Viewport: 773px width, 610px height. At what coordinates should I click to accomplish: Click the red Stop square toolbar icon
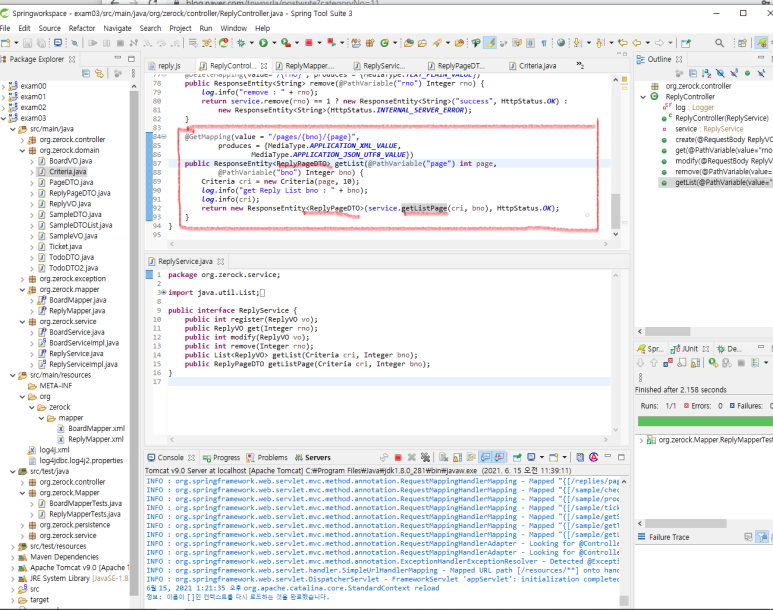[309, 43]
